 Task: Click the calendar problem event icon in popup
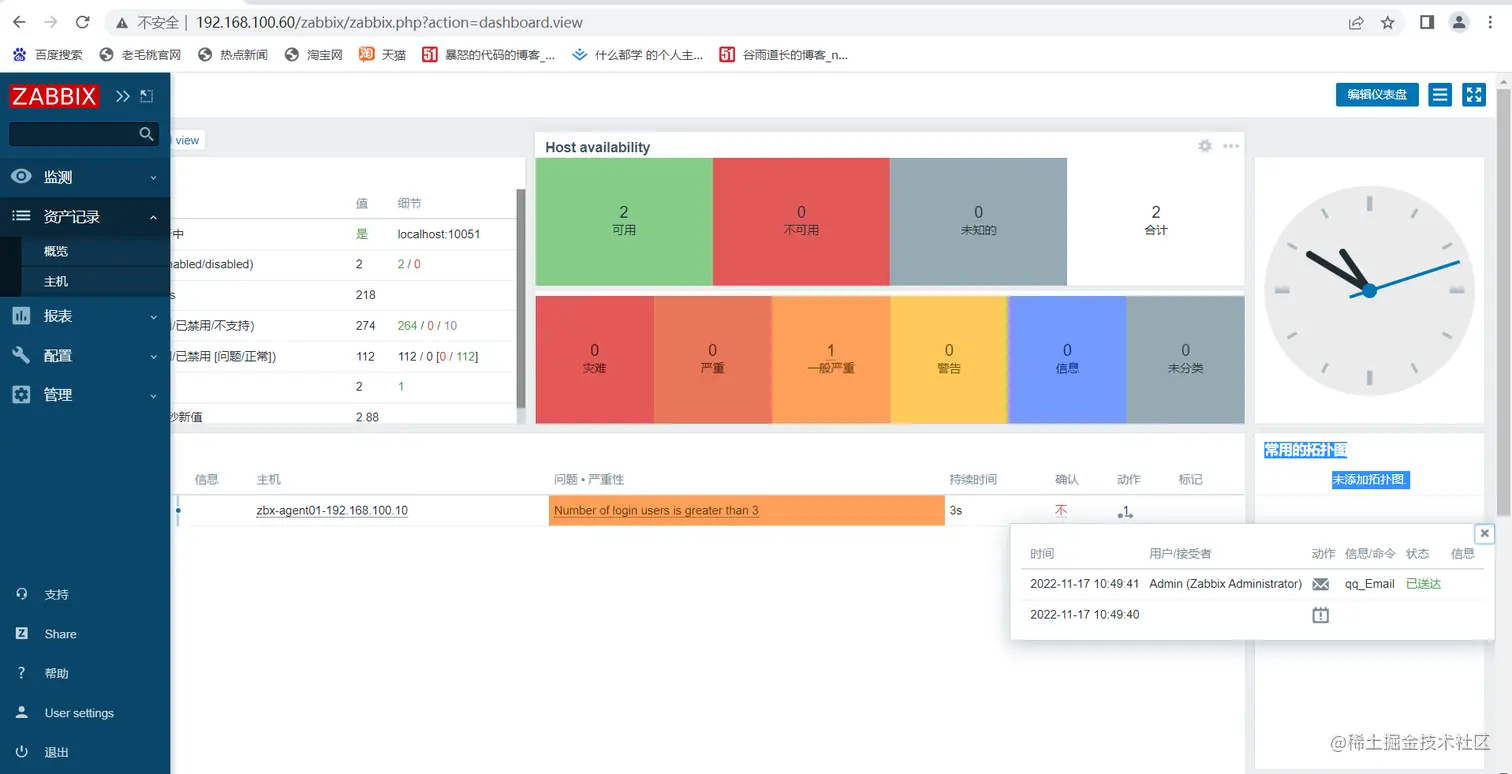1320,615
